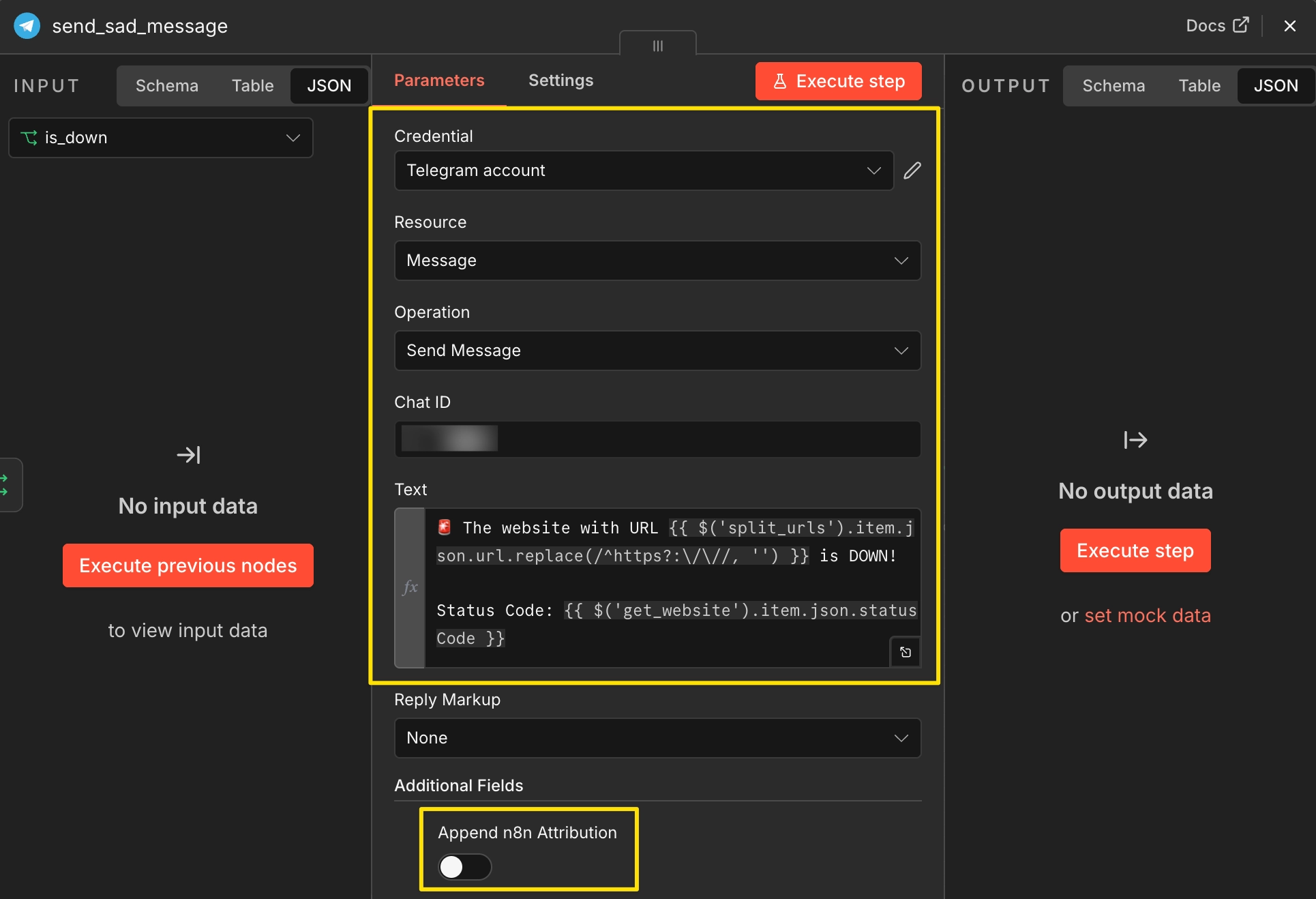Viewport: 1316px width, 899px height.
Task: Open the Parameters tab
Action: (x=439, y=80)
